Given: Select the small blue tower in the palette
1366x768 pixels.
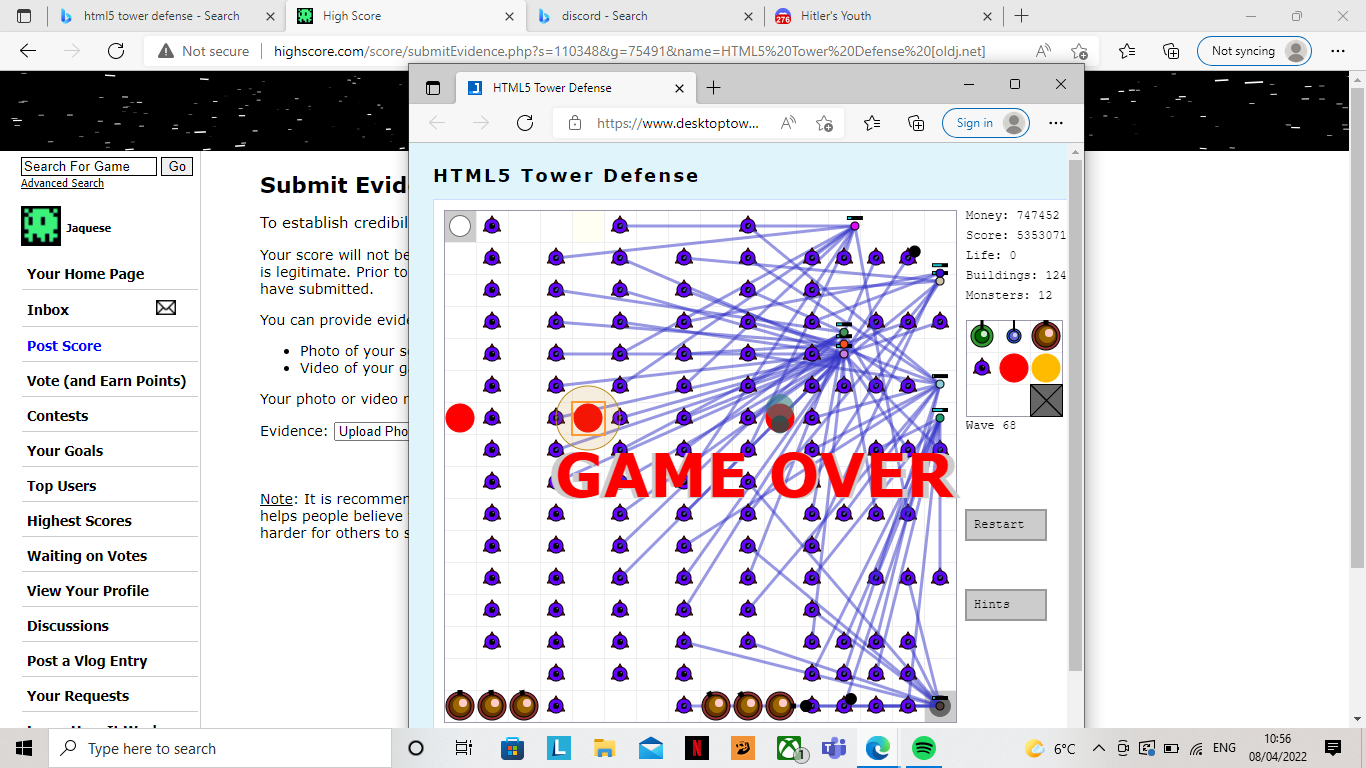Looking at the screenshot, I should (x=1013, y=334).
